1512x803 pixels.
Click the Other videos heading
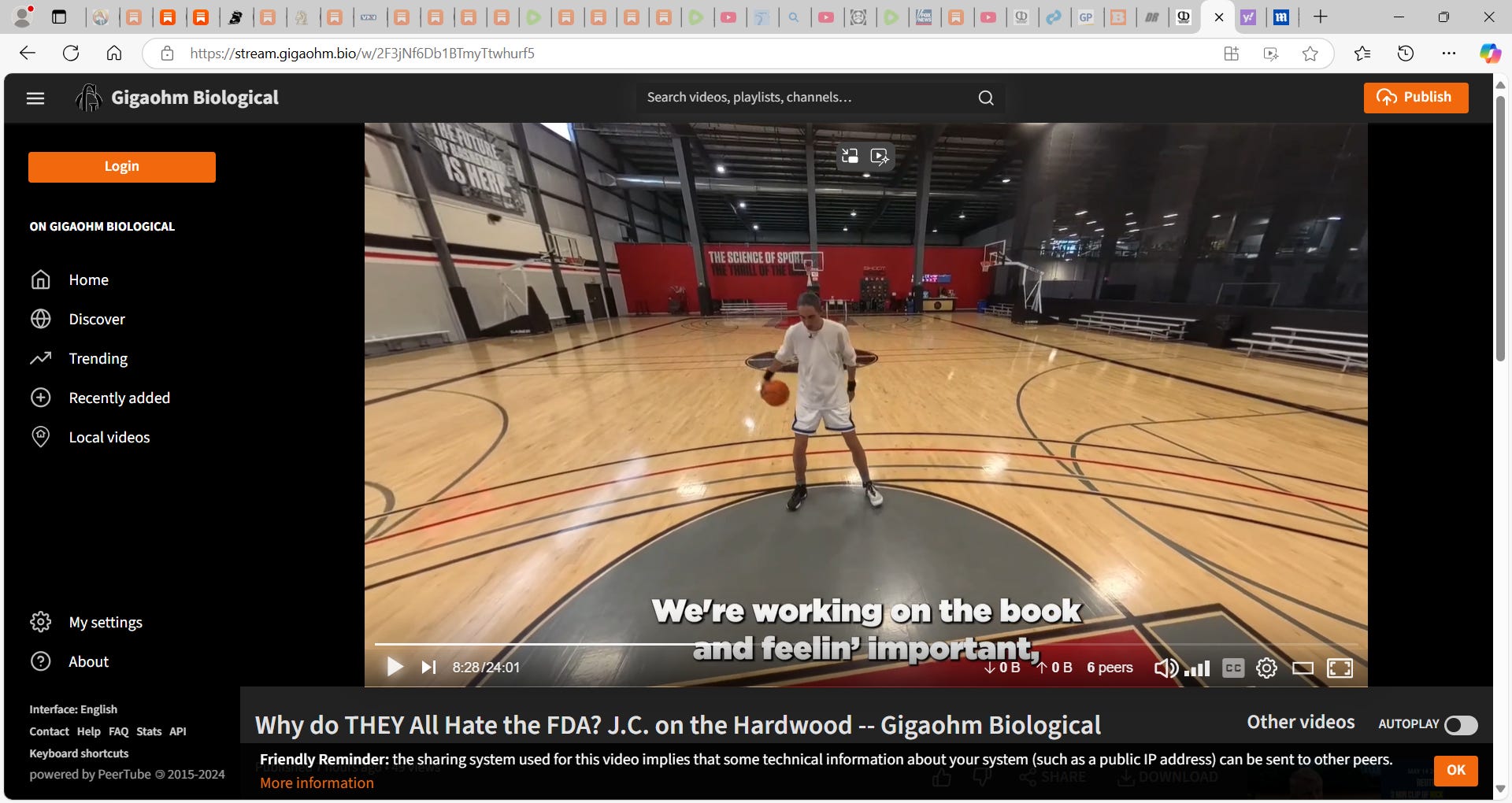point(1301,723)
